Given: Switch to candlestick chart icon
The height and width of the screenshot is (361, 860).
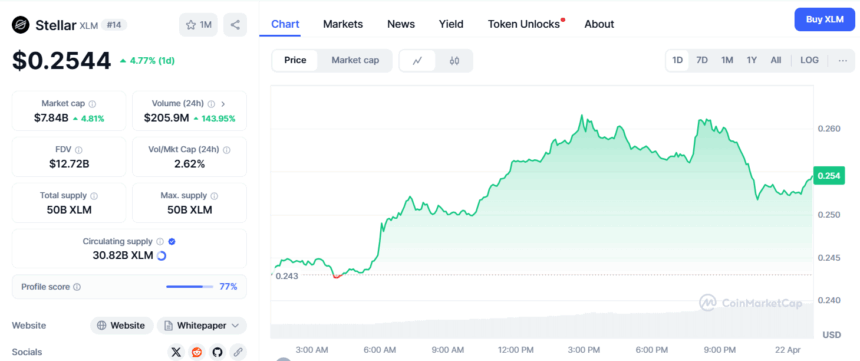Looking at the screenshot, I should click(454, 60).
